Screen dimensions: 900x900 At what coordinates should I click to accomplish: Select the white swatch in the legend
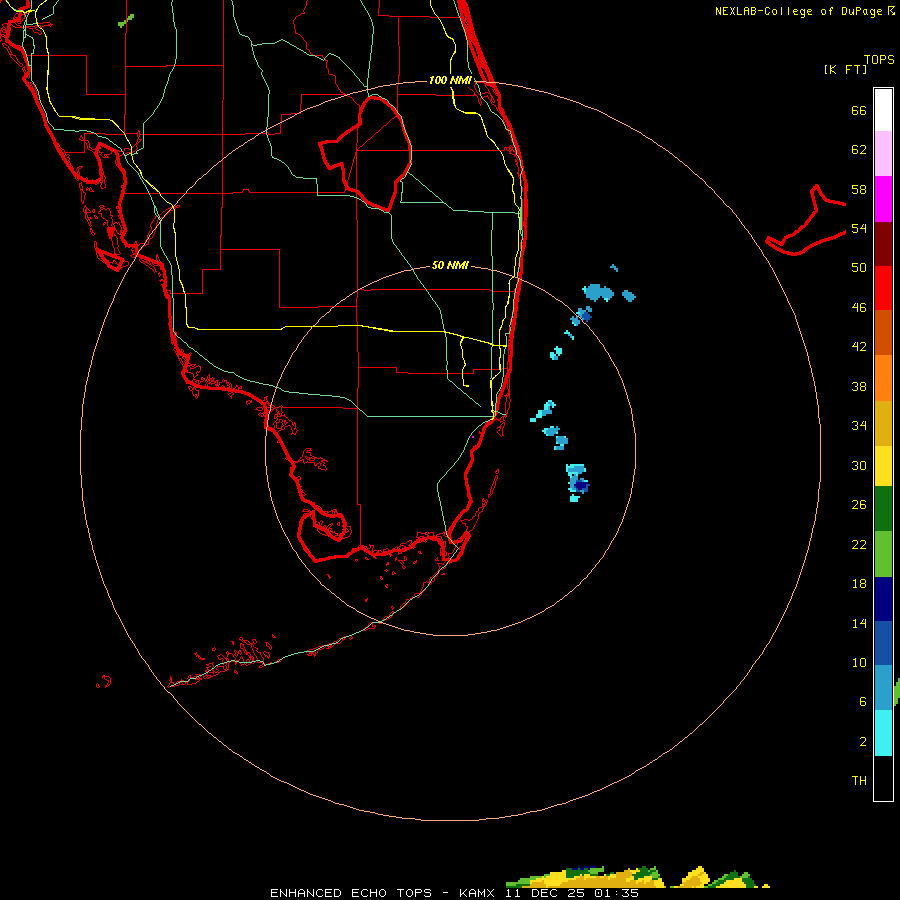(x=883, y=110)
